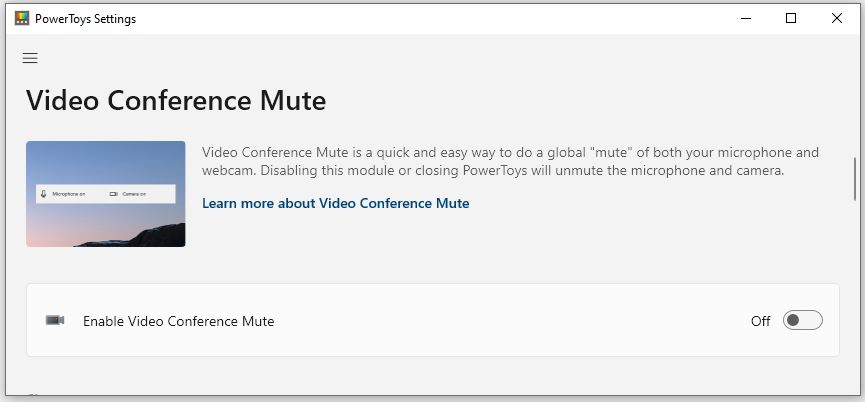Image resolution: width=865 pixels, height=402 pixels.
Task: Maximize the PowerToys Settings window
Action: (791, 18)
